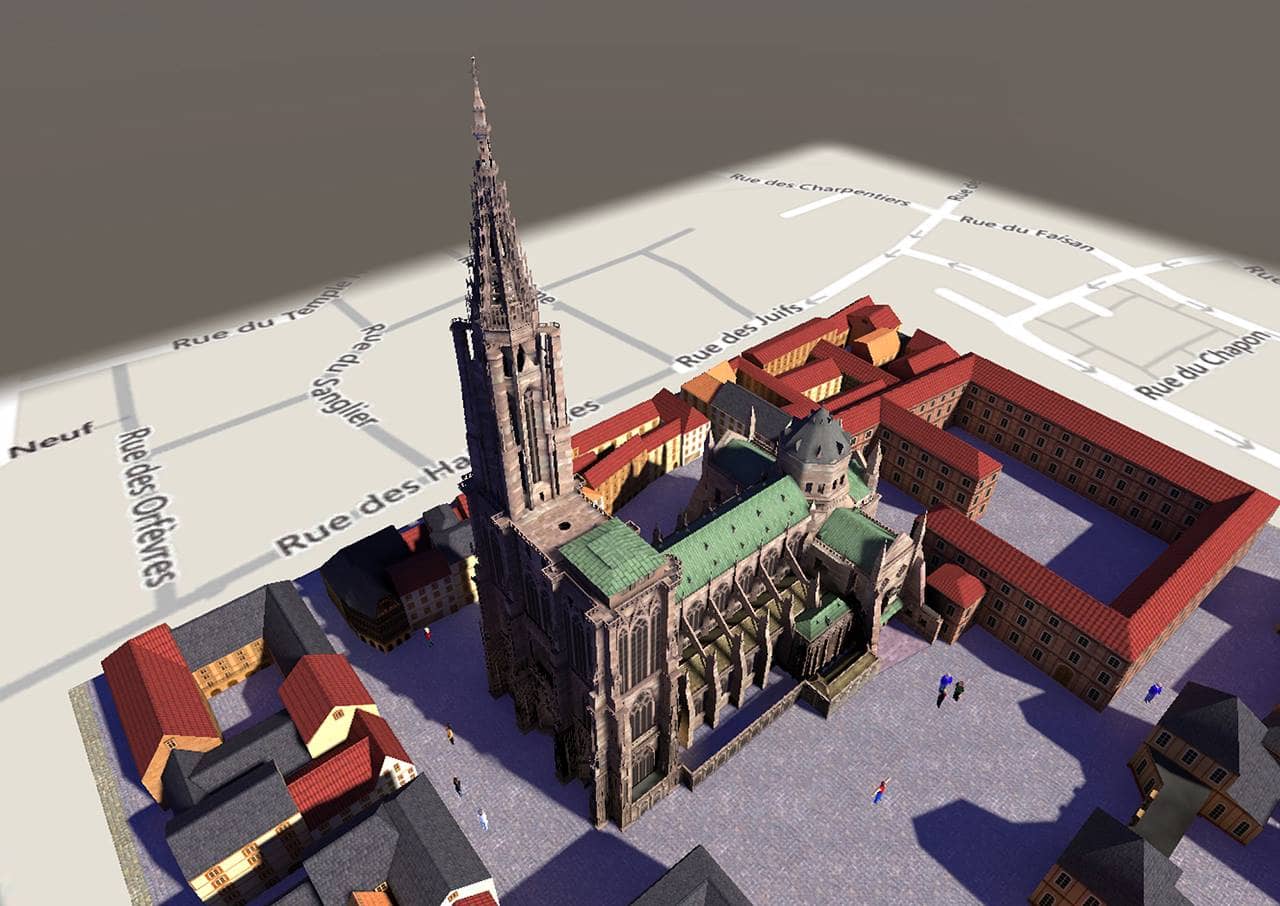Image resolution: width=1280 pixels, height=906 pixels.
Task: Select the 'Rue des Charpentiers' street label
Action: pyautogui.click(x=820, y=188)
